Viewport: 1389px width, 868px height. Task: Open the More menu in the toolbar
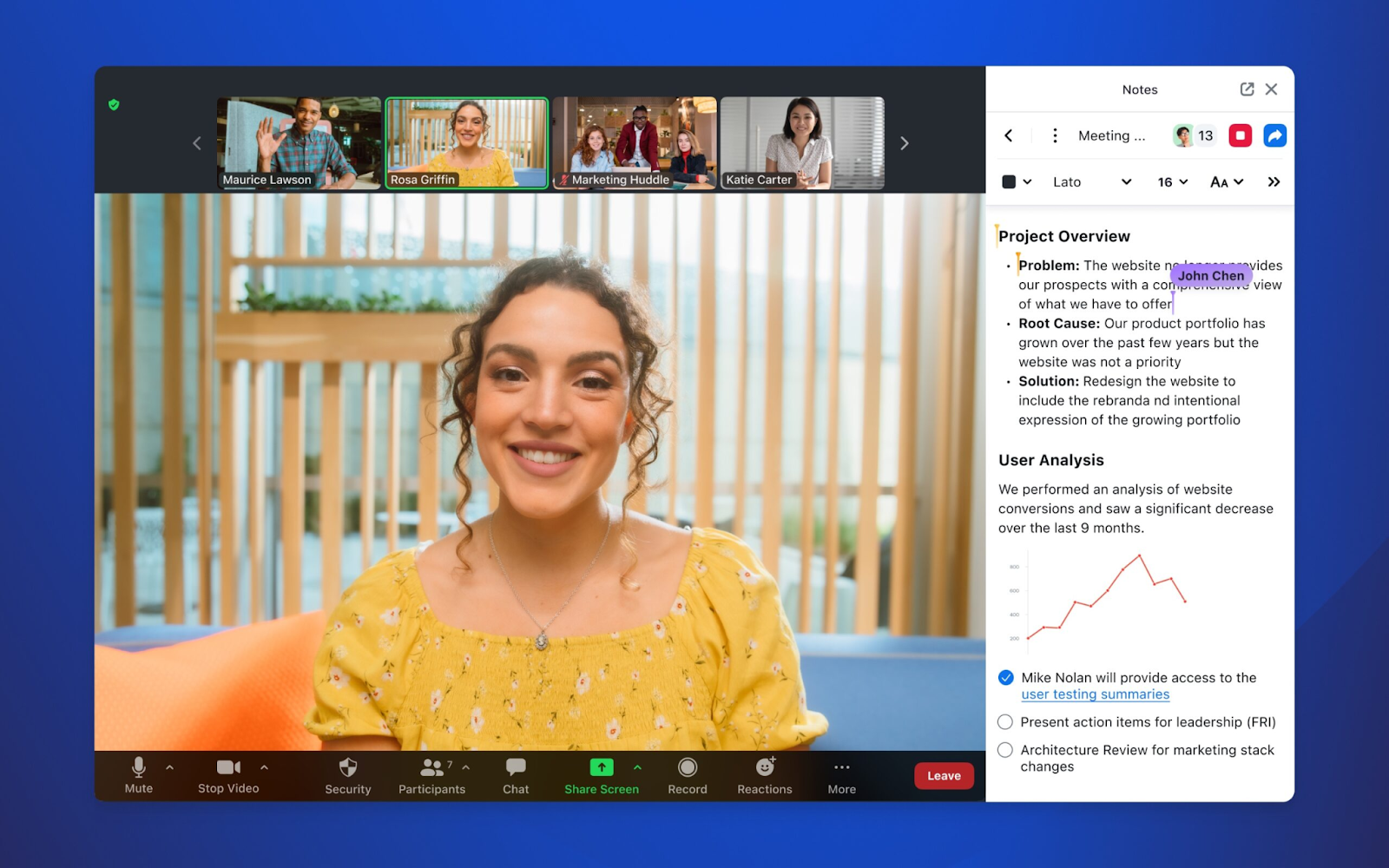840,775
